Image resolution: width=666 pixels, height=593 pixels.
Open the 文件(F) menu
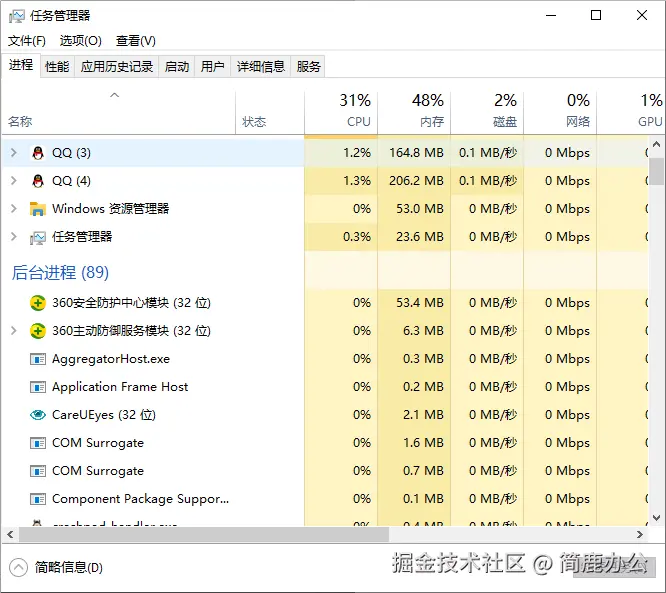(27, 41)
